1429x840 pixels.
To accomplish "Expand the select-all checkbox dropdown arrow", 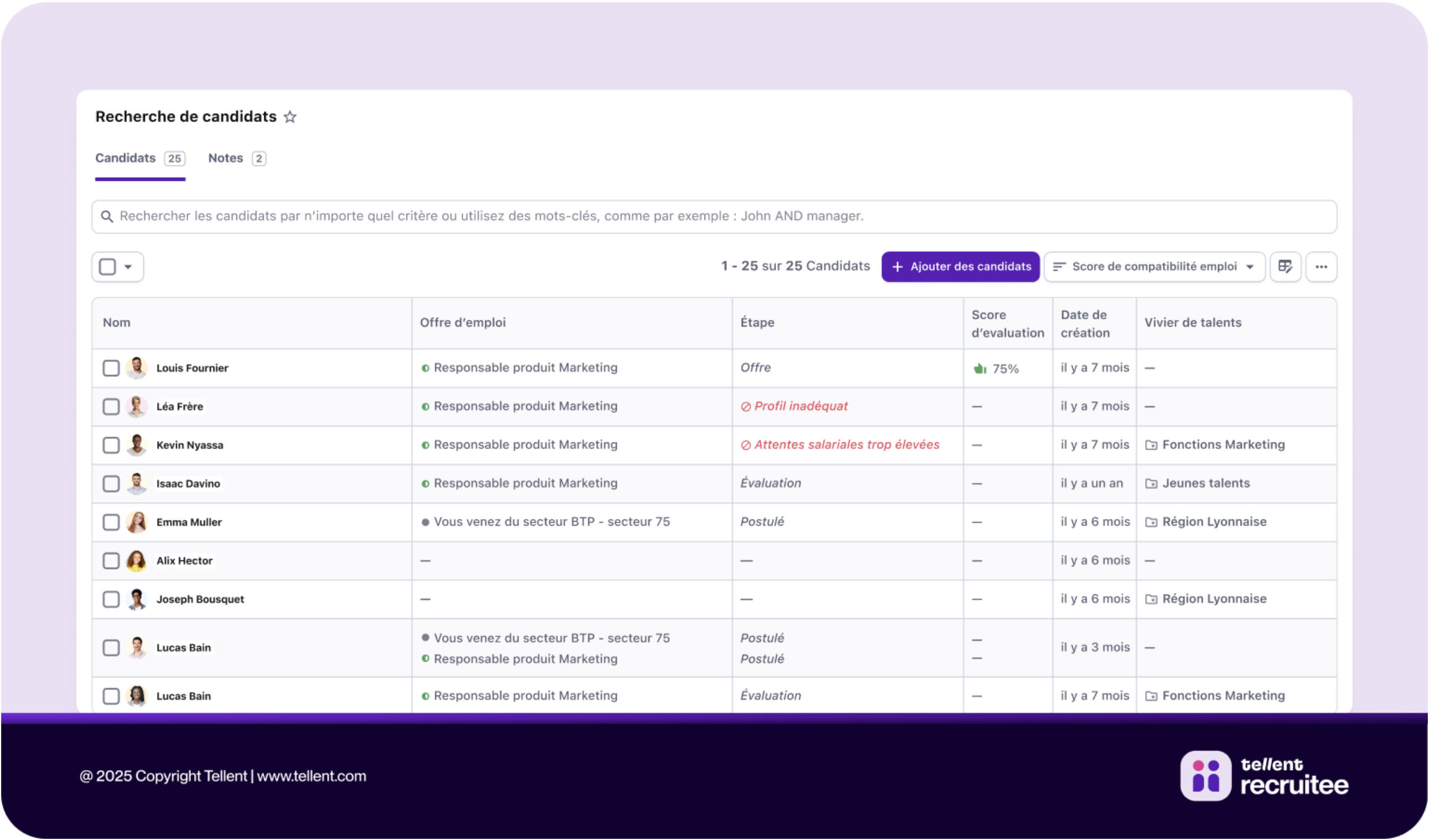I will coord(128,267).
